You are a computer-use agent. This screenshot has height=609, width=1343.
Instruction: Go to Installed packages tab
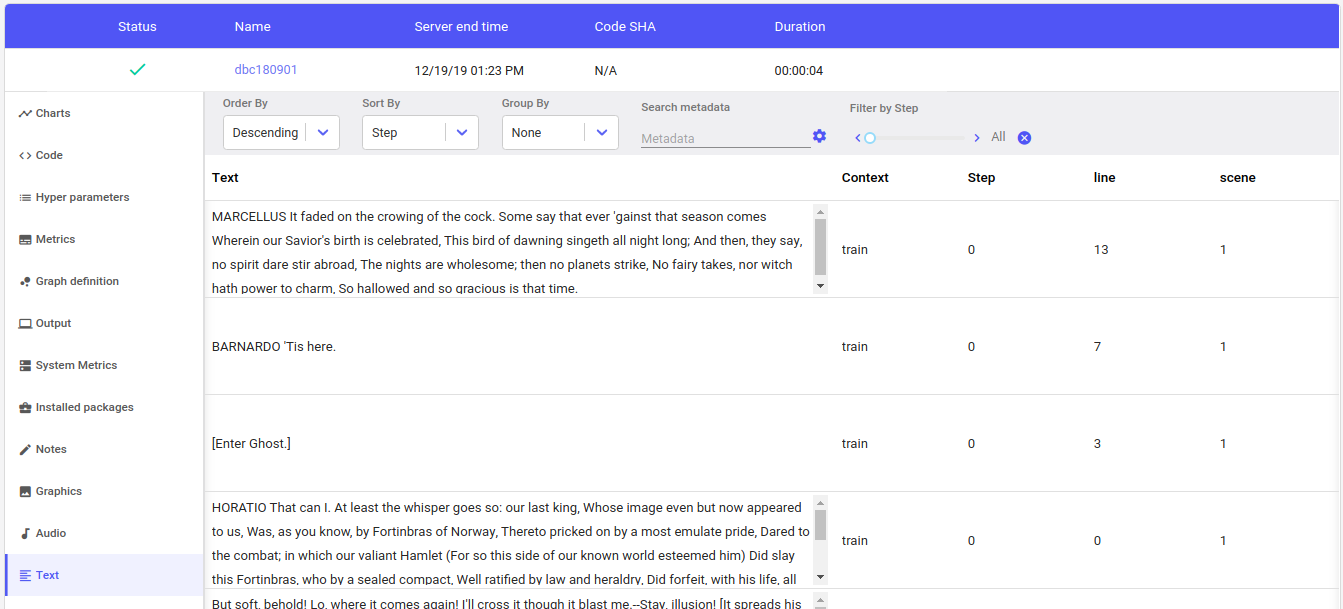(104, 407)
